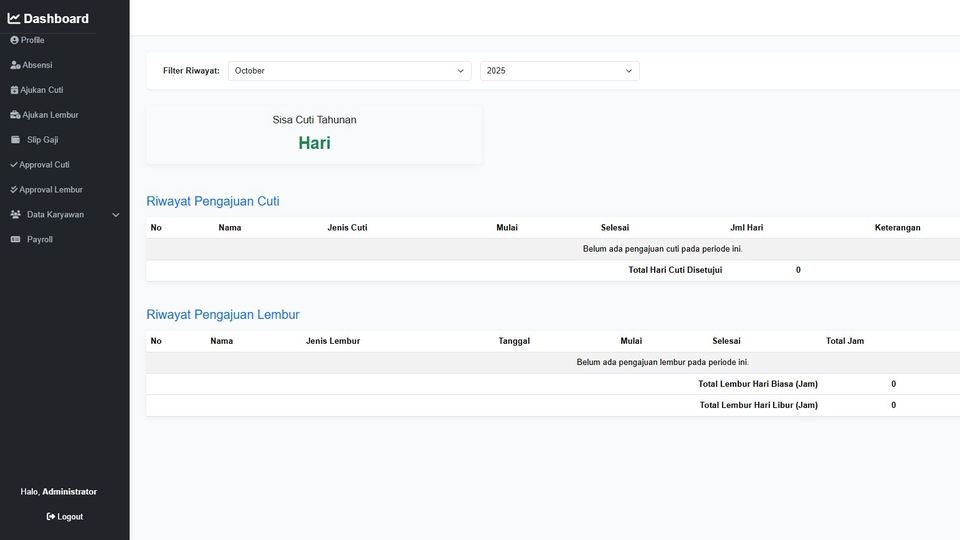960x540 pixels.
Task: Open Absensi via its sidebar icon
Action: coord(15,65)
